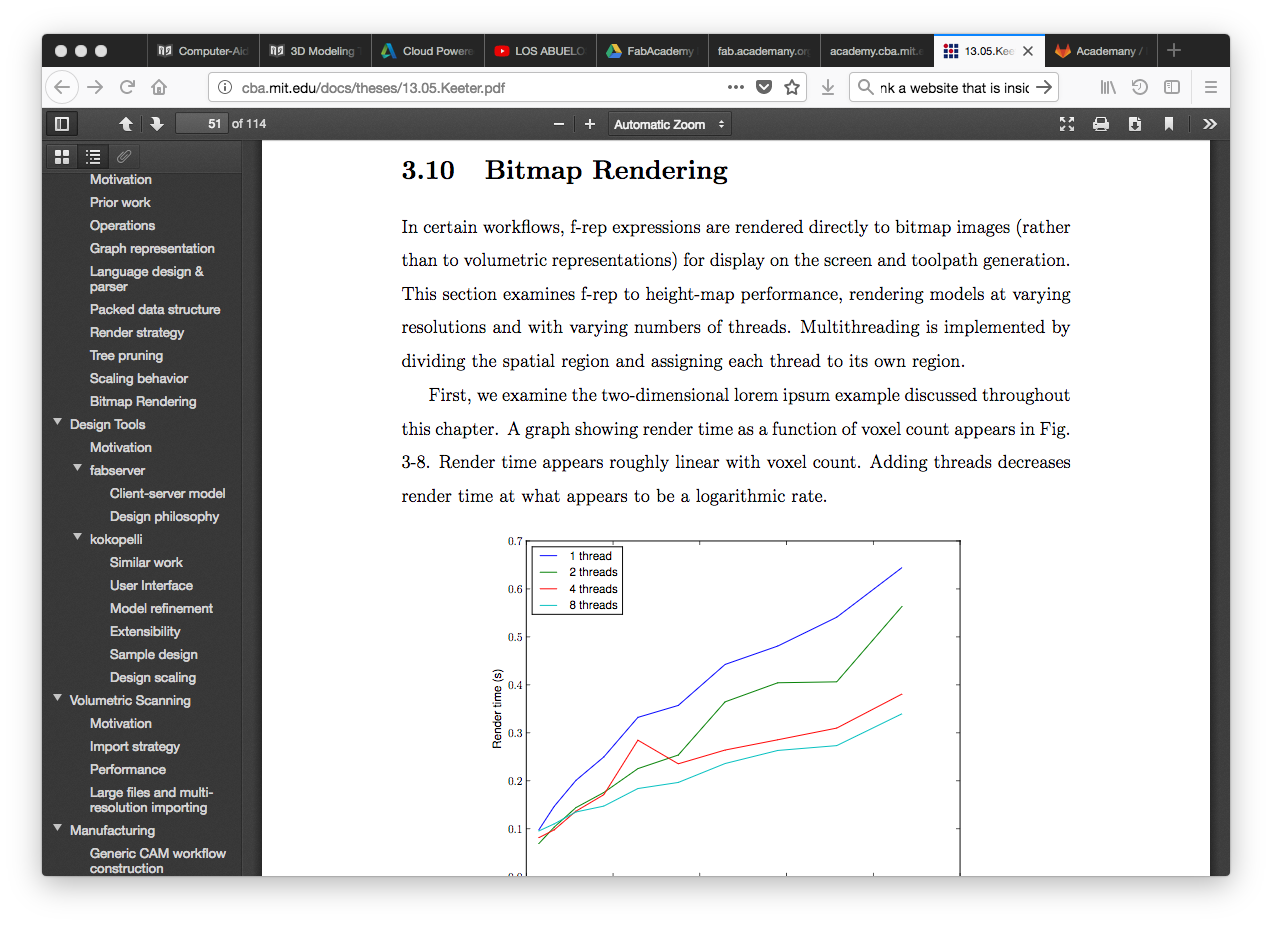
Task: Switch to the fab.academany.org tab
Action: click(x=764, y=51)
